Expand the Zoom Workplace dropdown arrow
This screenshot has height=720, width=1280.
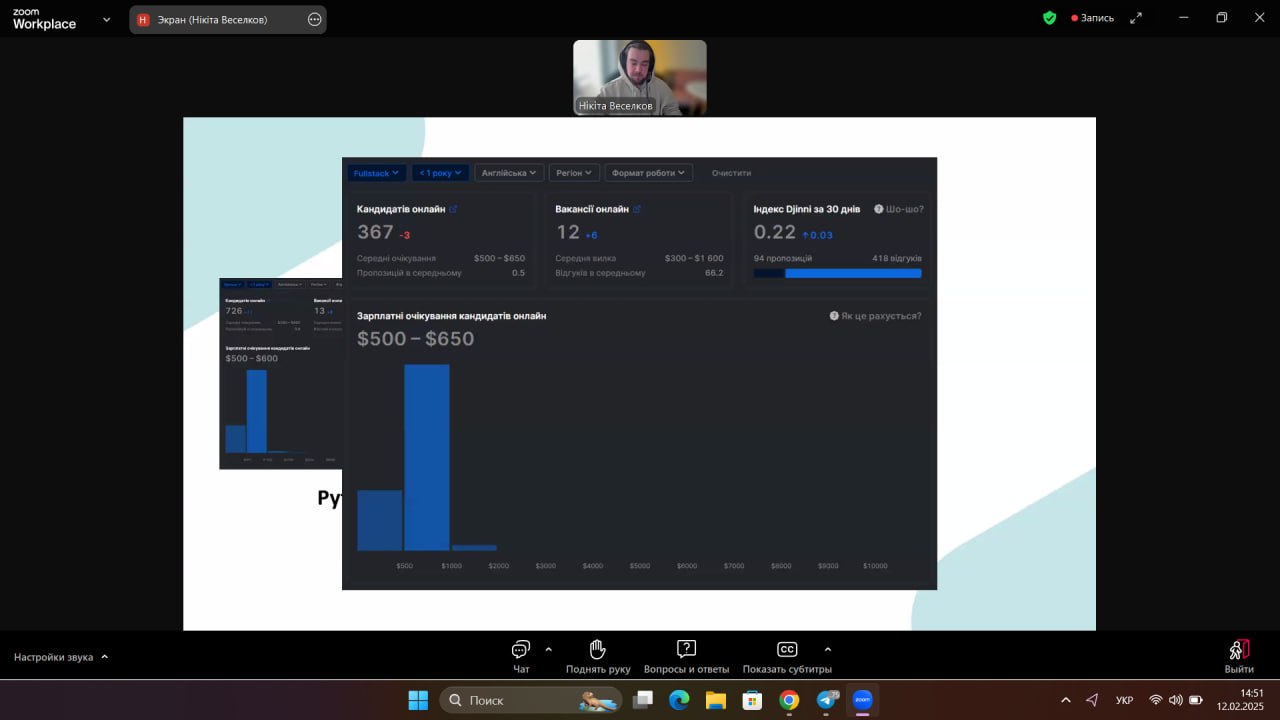[107, 19]
